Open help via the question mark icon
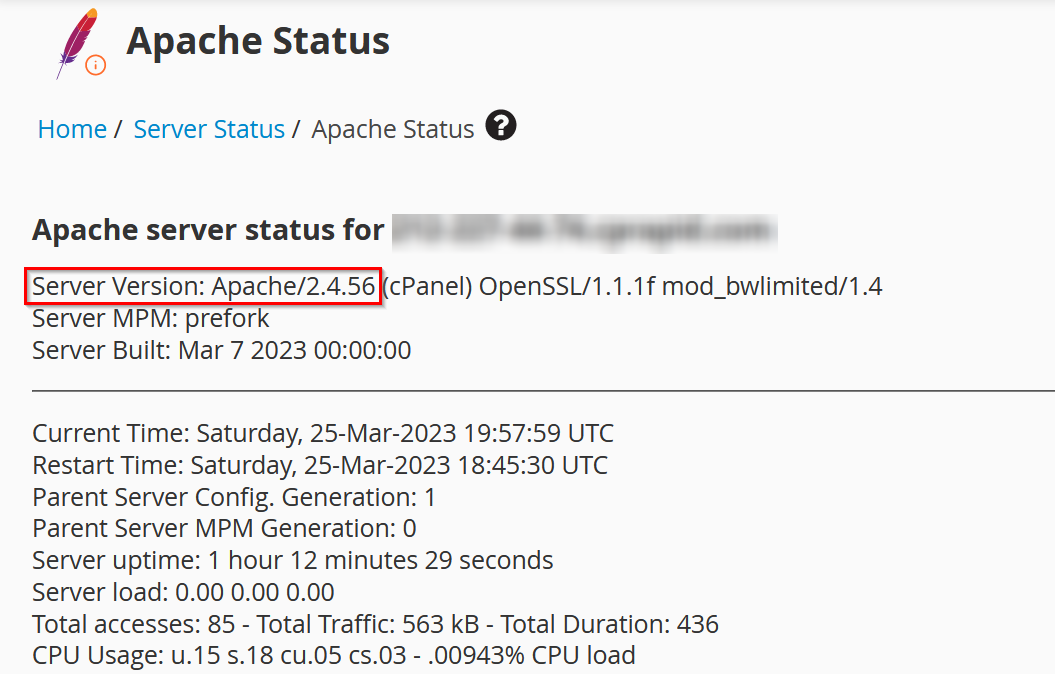The width and height of the screenshot is (1055, 674). 500,126
